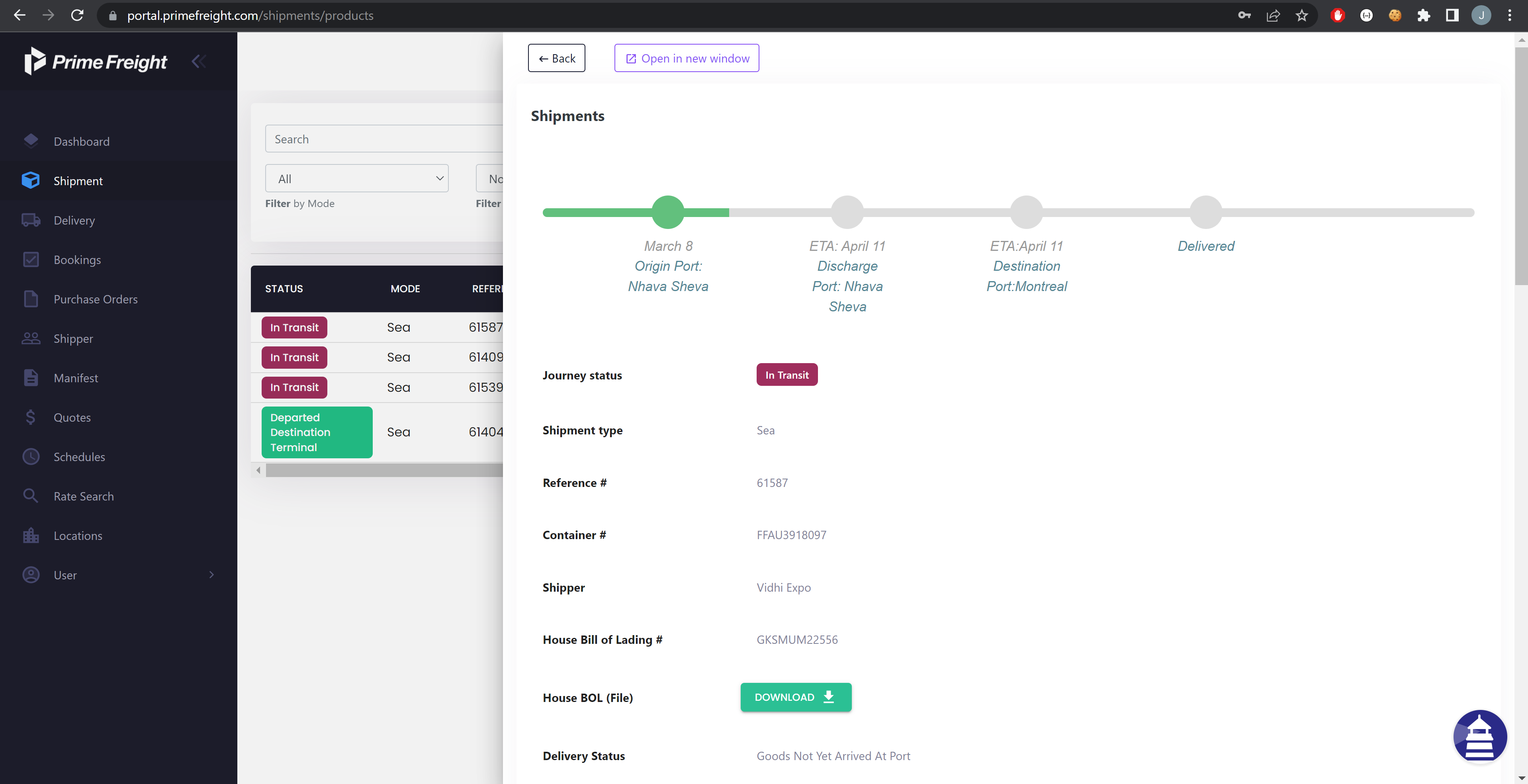The height and width of the screenshot is (784, 1528).
Task: Click the Destination Port Montreal marker
Action: click(1026, 212)
